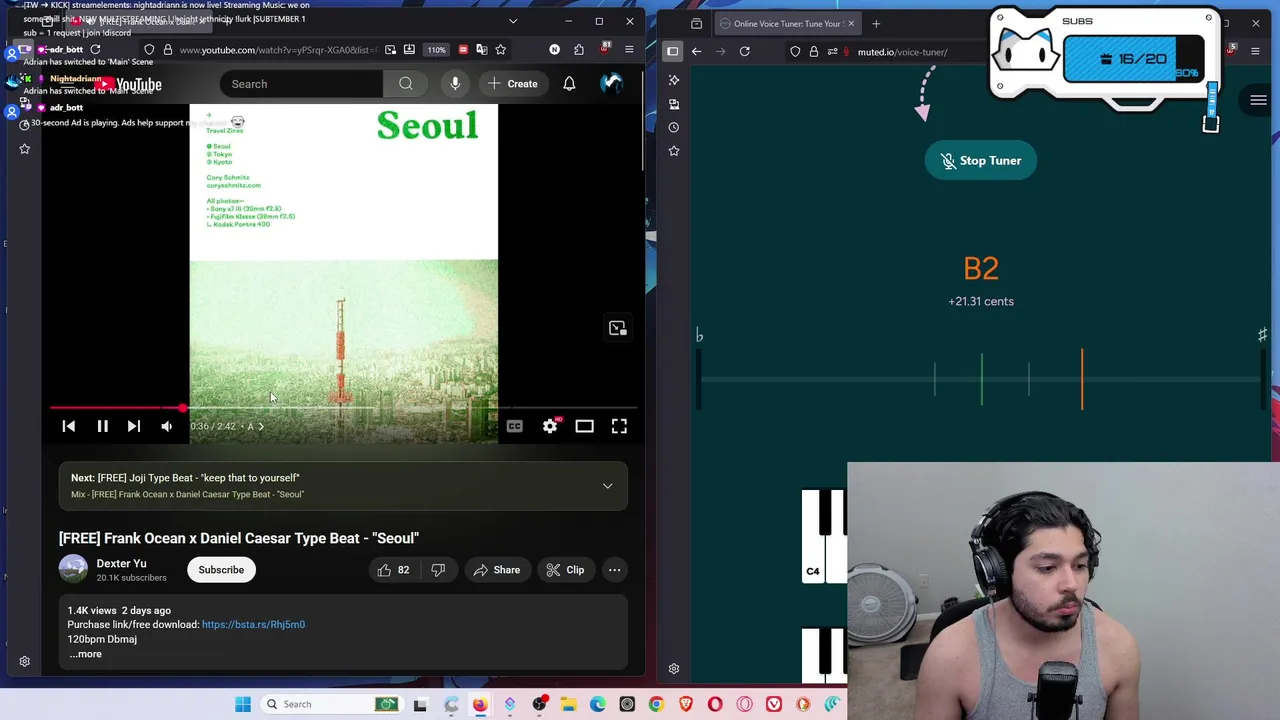Image resolution: width=1280 pixels, height=720 pixels.
Task: Bookmark YouTube page with star icon
Action: pos(500,49)
